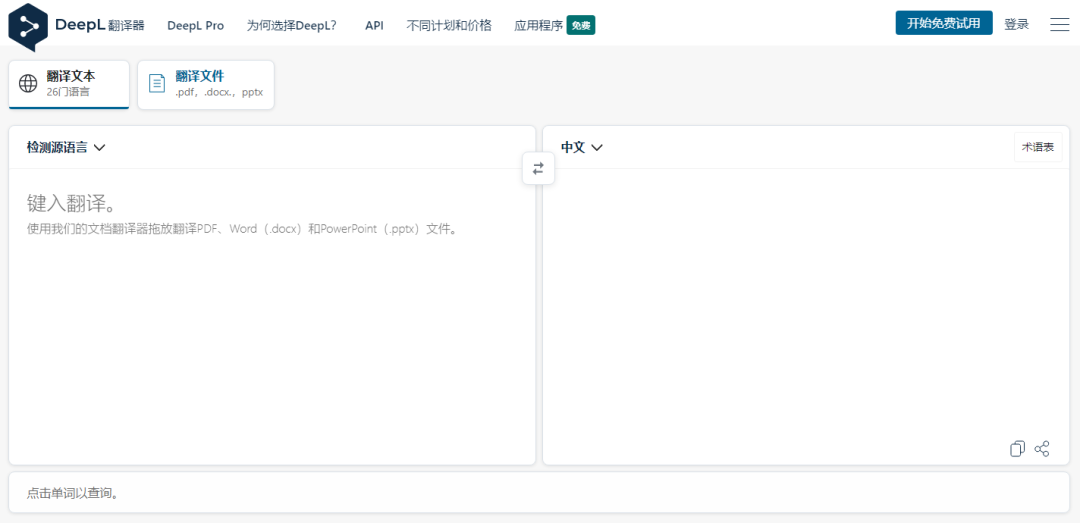This screenshot has width=1080, height=523.
Task: Click the globe icon in 翻译文本 tab
Action: pyautogui.click(x=28, y=83)
